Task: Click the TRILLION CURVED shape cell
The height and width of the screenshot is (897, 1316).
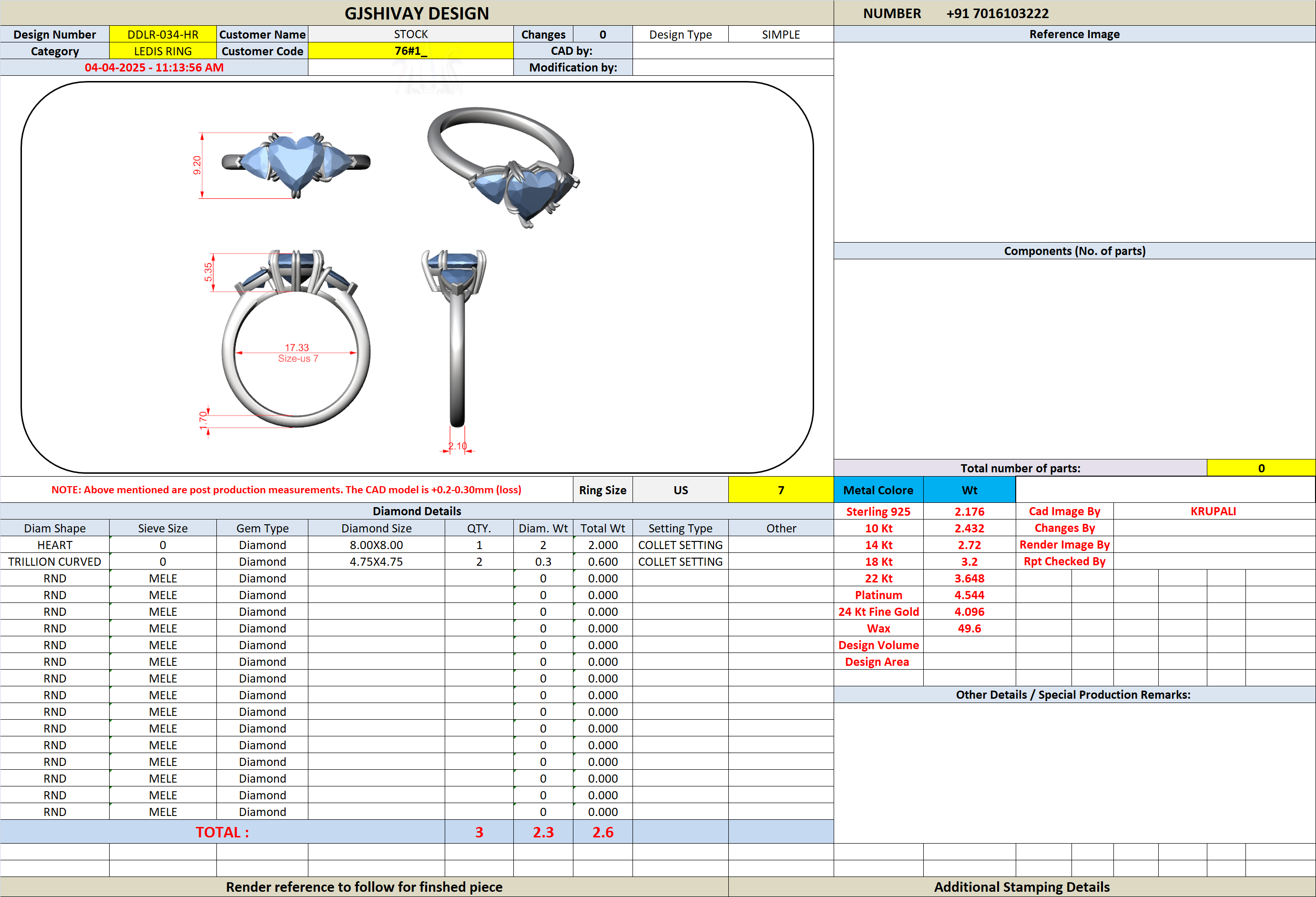Action: point(55,562)
